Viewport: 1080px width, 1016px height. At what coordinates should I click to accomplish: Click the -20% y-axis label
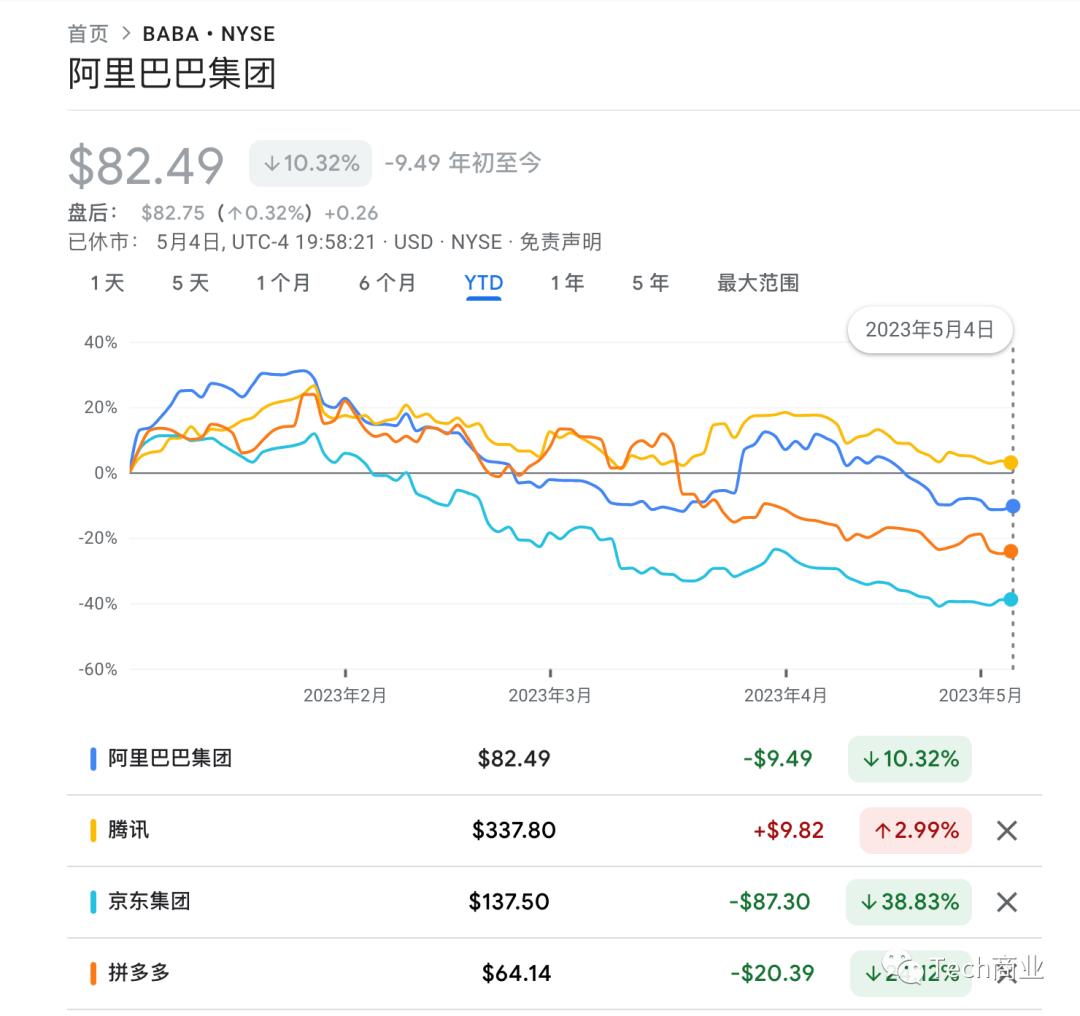tap(98, 538)
